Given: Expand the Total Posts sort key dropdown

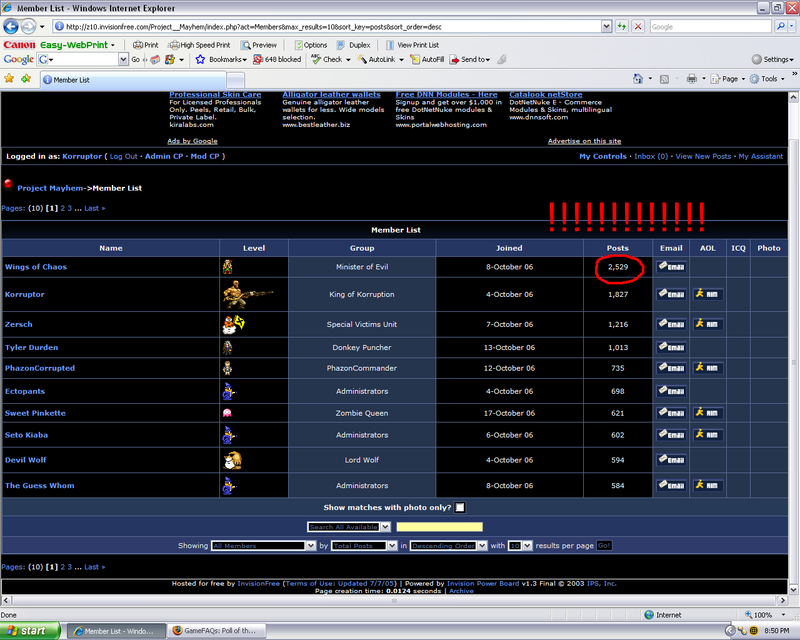Looking at the screenshot, I should tap(364, 546).
